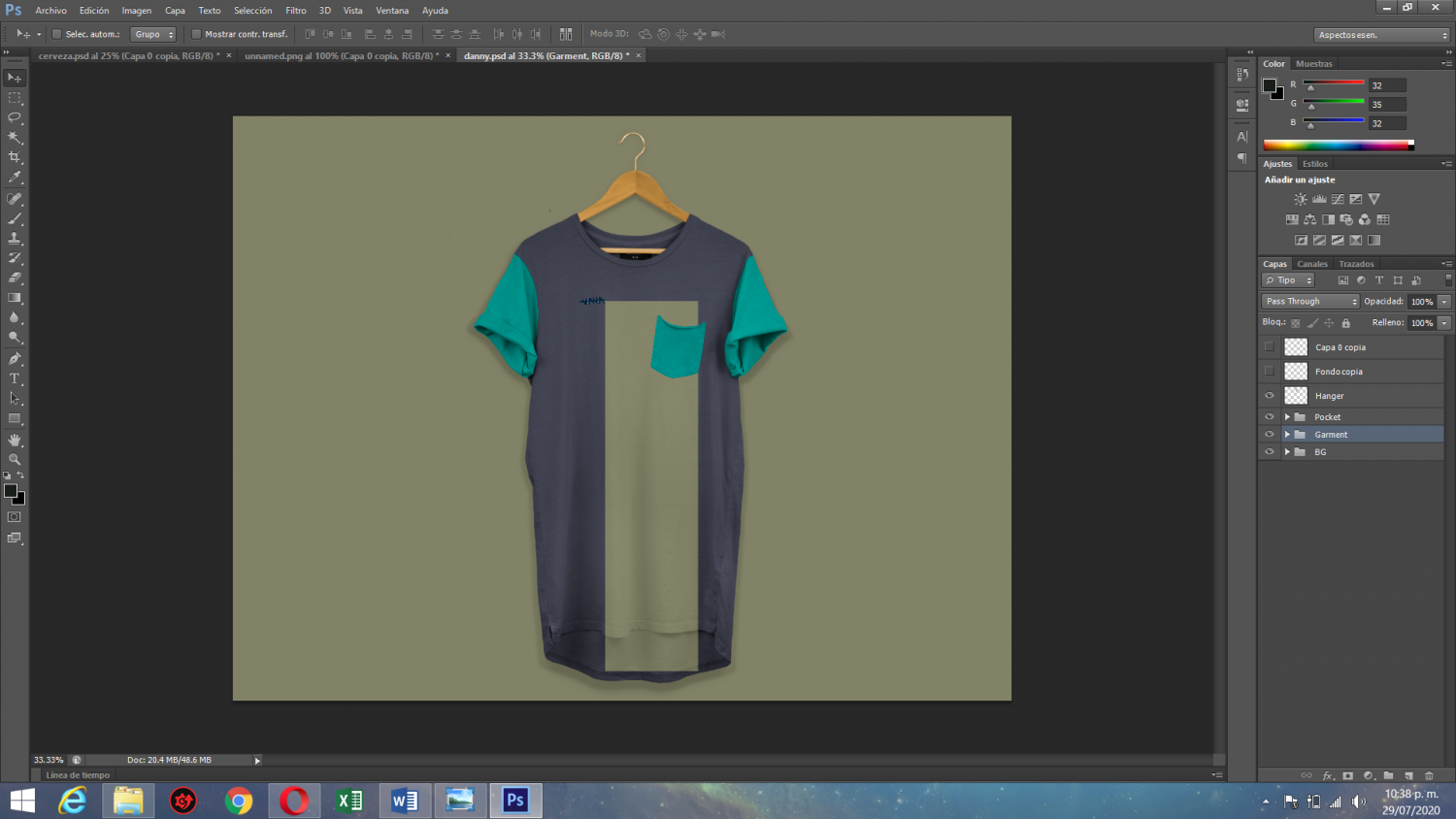Switch to the Estilos tab
The image size is (1456, 819).
[1315, 164]
